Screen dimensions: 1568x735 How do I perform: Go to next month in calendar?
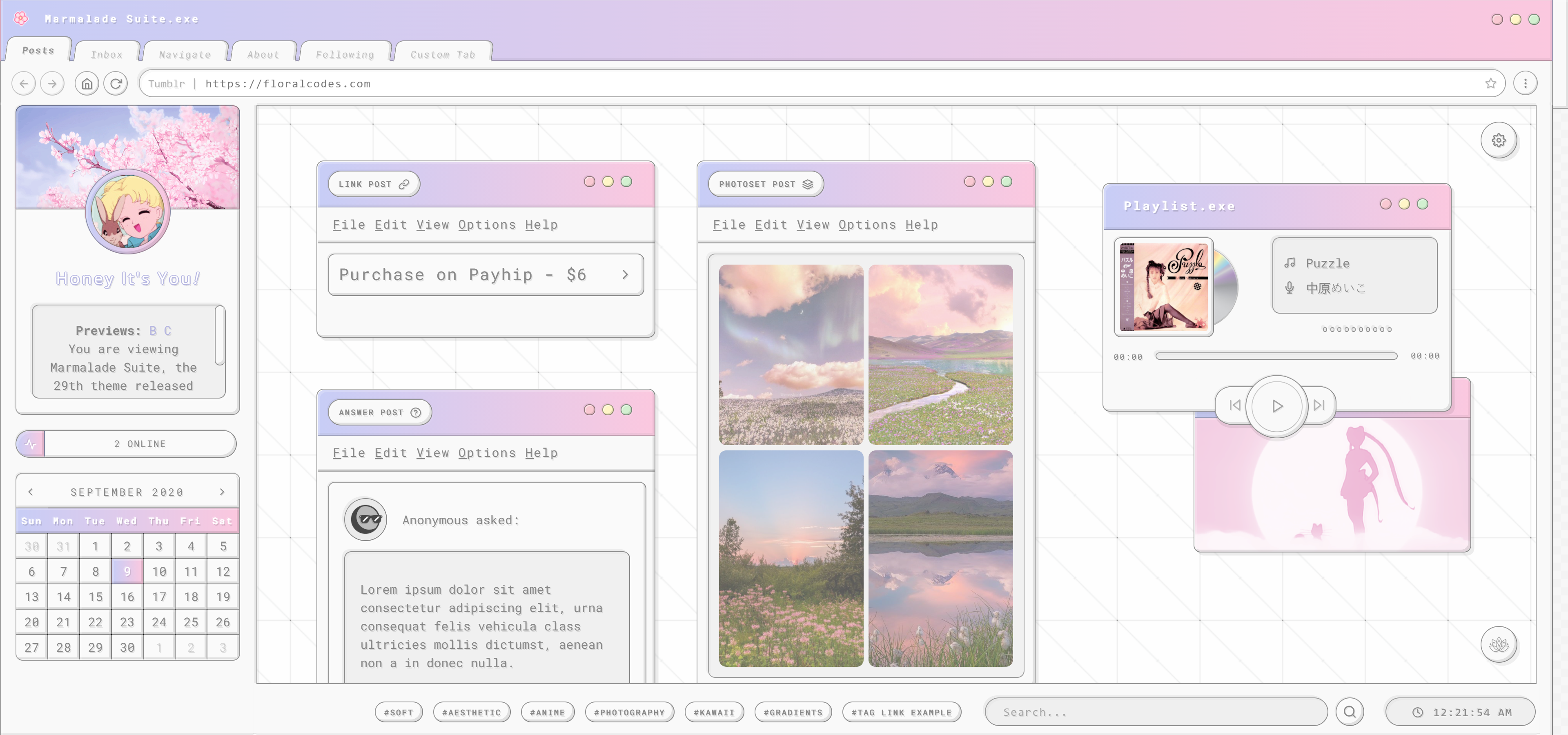222,492
